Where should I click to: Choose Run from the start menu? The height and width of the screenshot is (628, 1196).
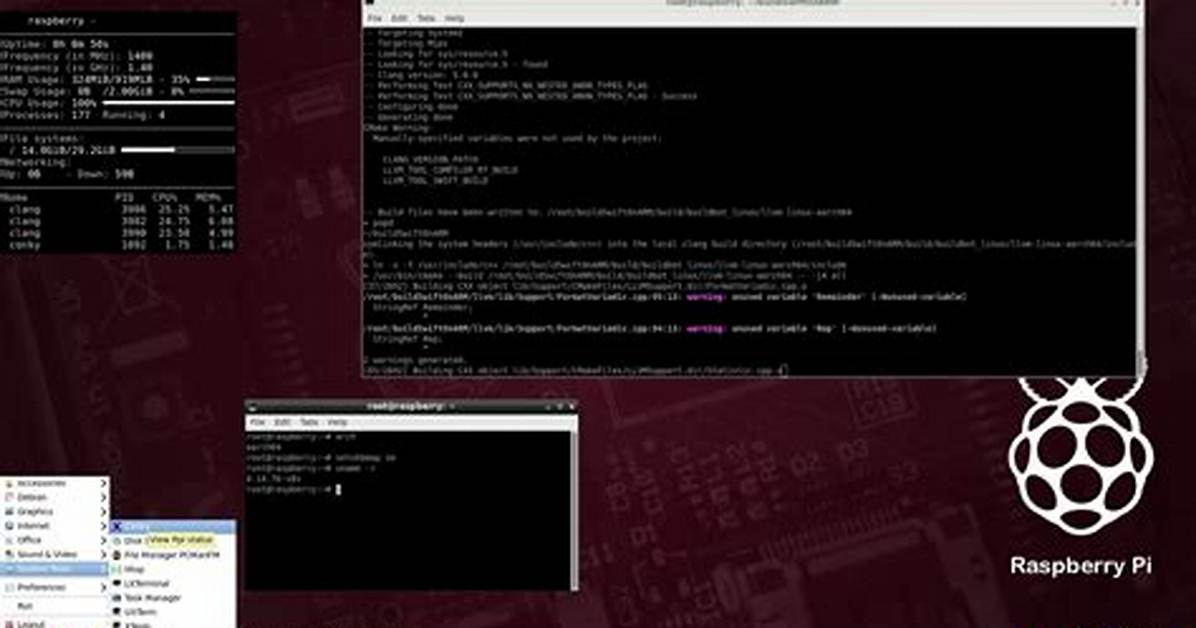[55, 607]
